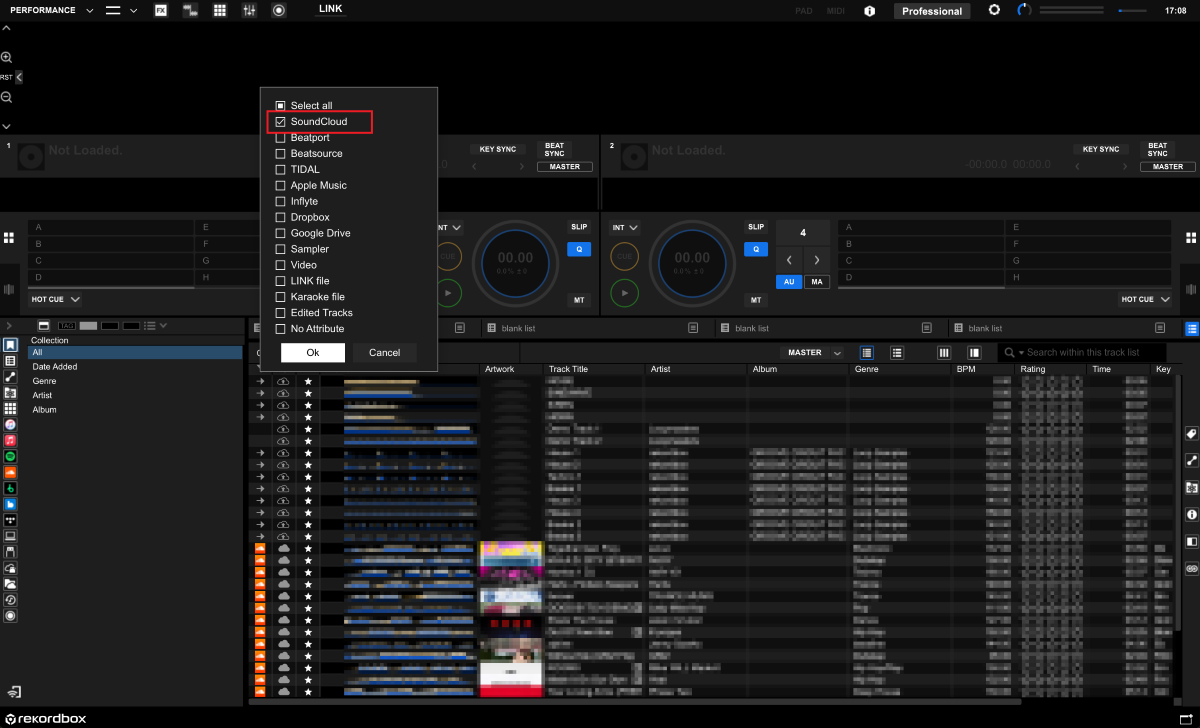The width and height of the screenshot is (1200, 728).
Task: Click the search magnifier icon in track list
Action: [x=1010, y=352]
